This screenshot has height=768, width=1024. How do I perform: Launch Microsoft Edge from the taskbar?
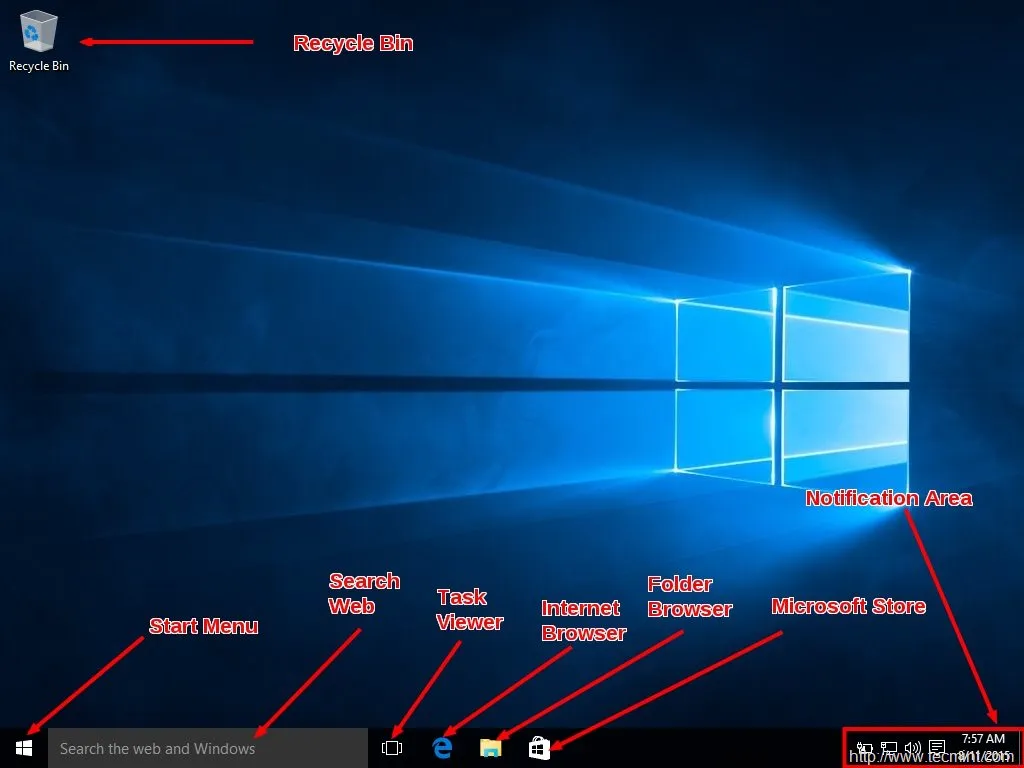pos(442,748)
